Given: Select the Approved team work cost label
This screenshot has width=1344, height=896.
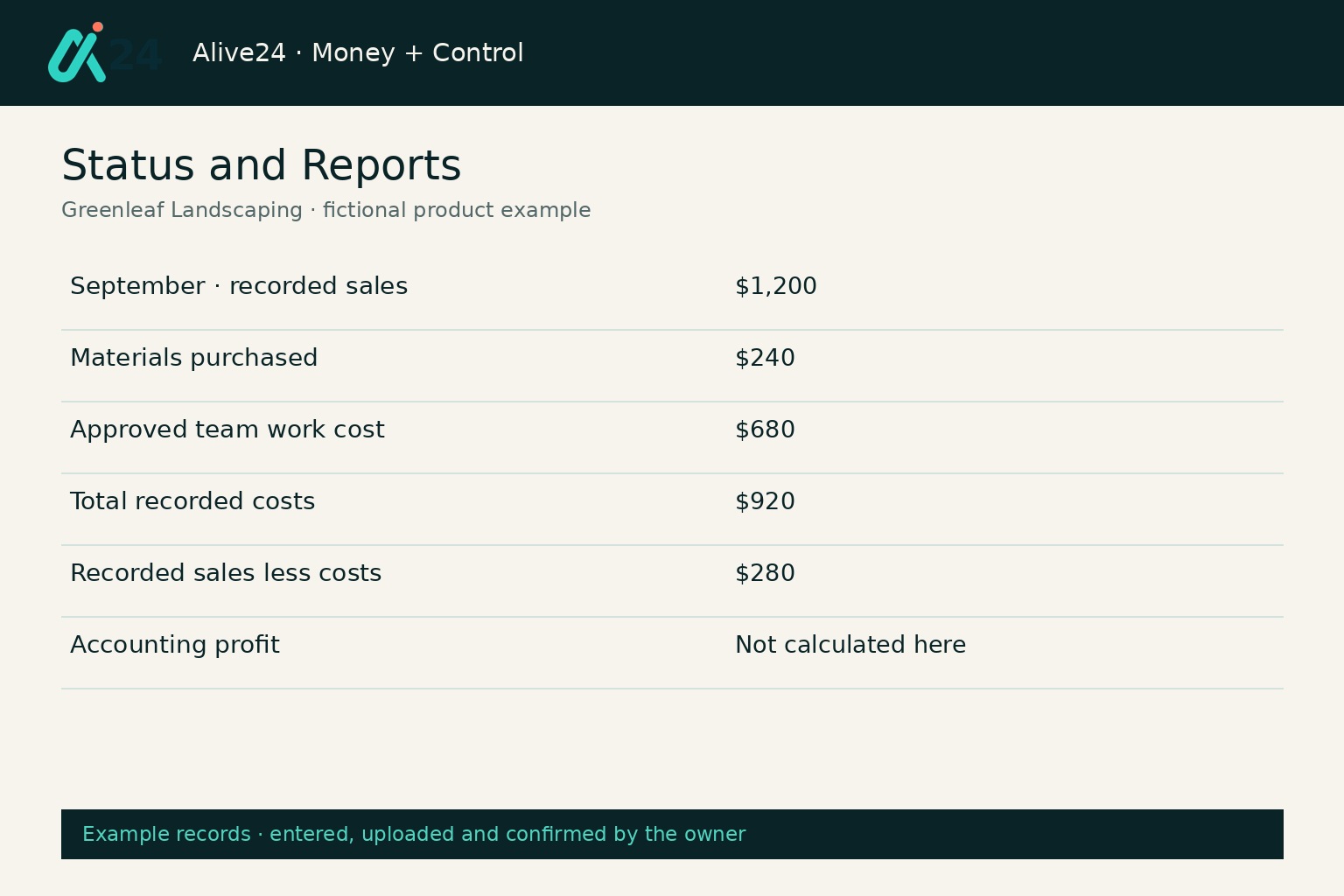Looking at the screenshot, I should click(227, 430).
